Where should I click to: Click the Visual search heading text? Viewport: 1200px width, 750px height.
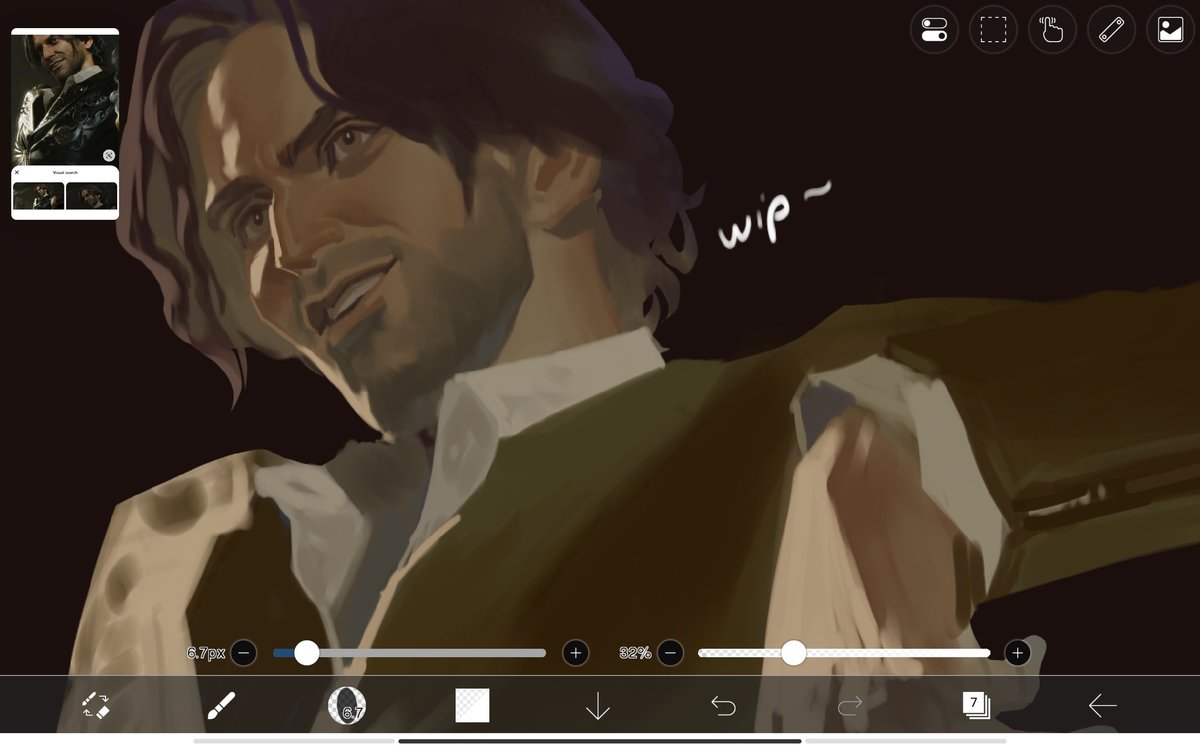pyautogui.click(x=65, y=172)
